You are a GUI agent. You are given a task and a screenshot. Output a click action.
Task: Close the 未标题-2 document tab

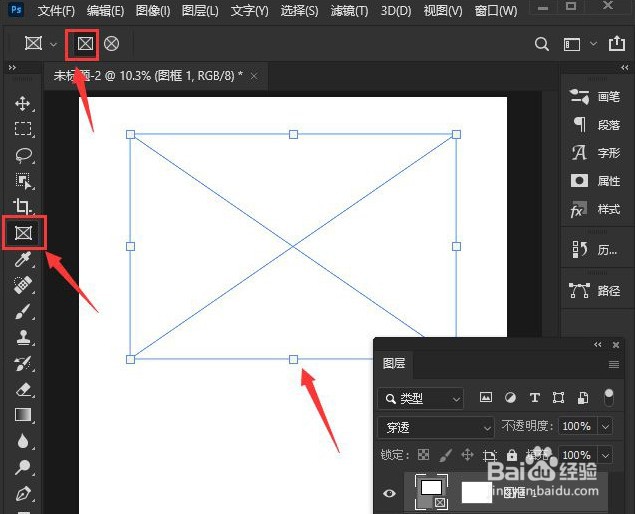tap(254, 76)
